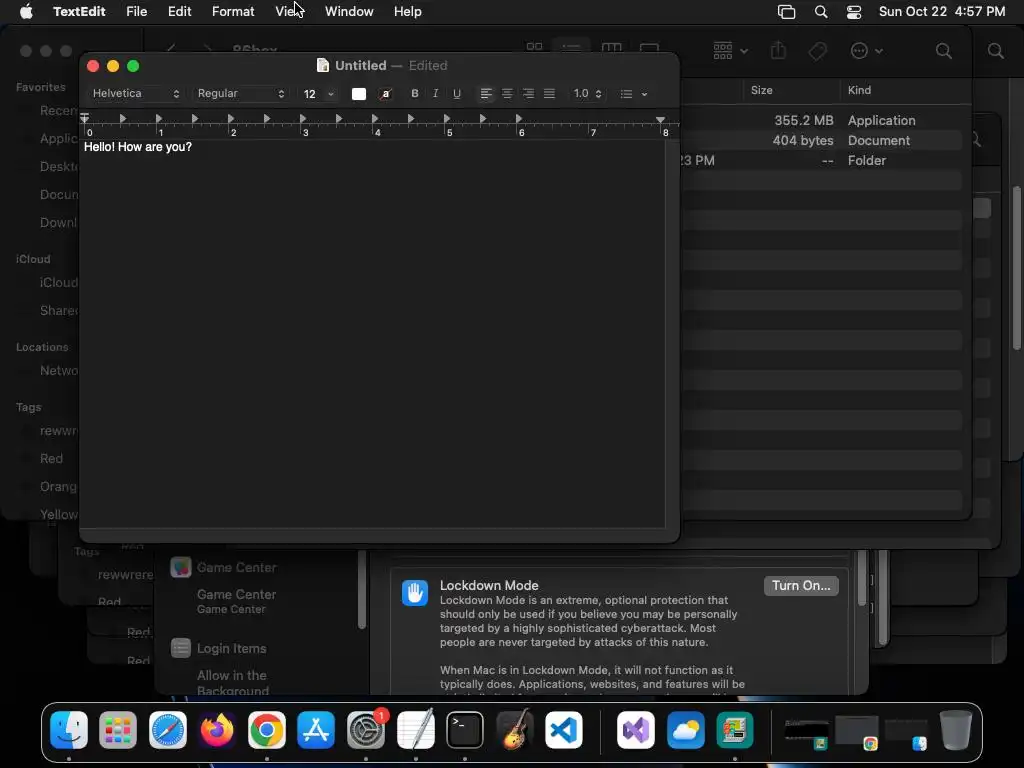Open the Help menu
1024x768 pixels.
(x=408, y=12)
